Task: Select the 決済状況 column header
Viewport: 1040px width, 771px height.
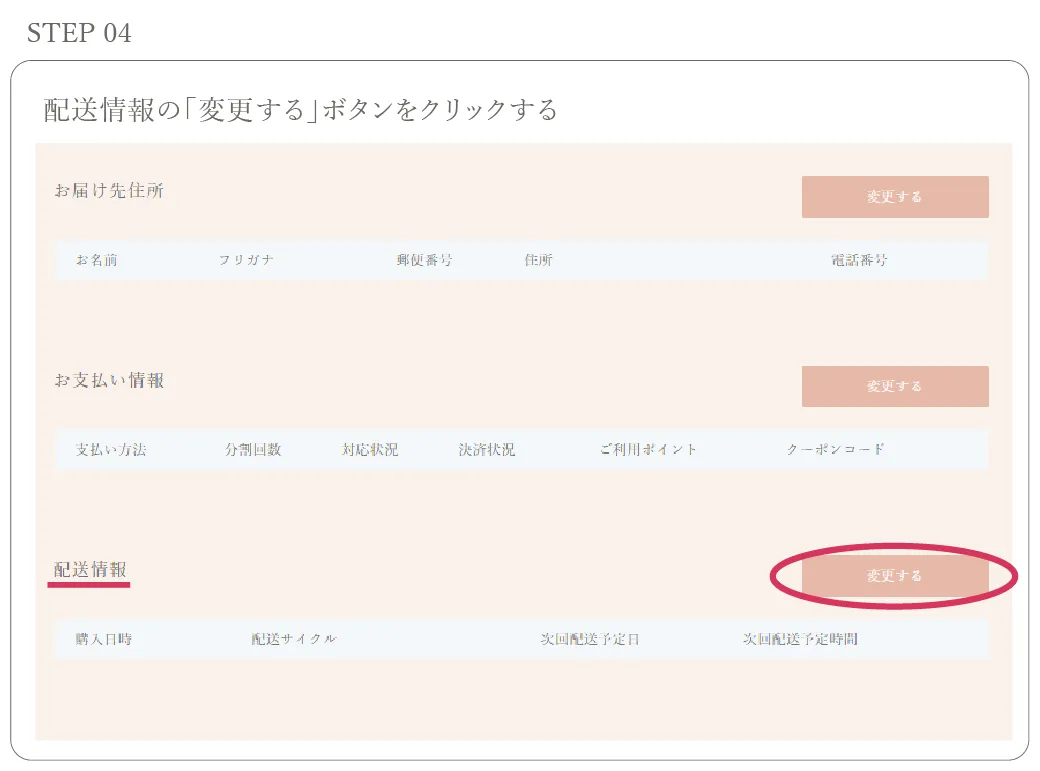Action: click(486, 449)
